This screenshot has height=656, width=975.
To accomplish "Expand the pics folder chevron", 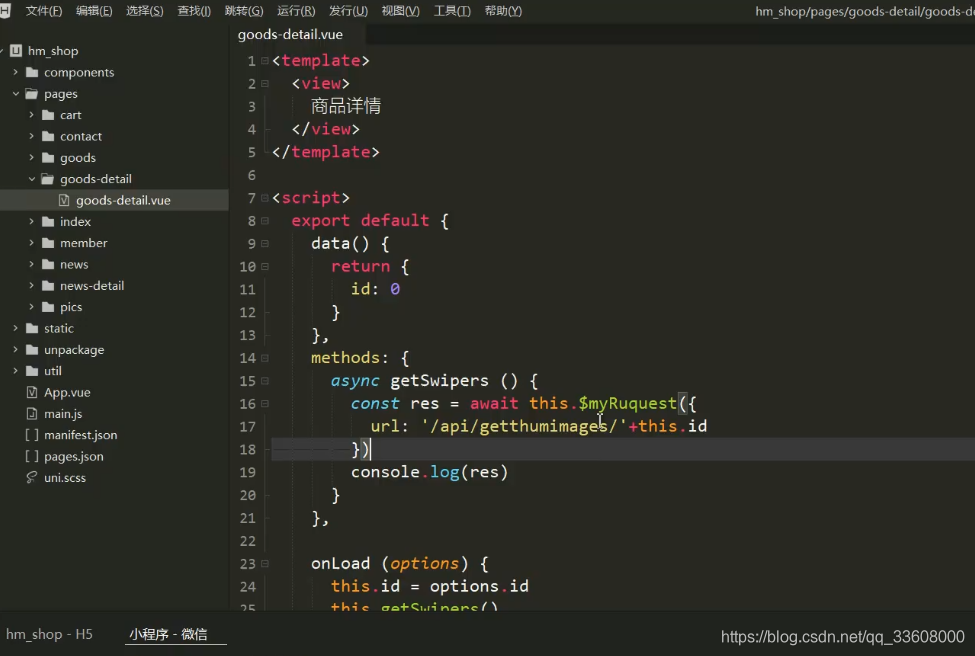I will [32, 307].
